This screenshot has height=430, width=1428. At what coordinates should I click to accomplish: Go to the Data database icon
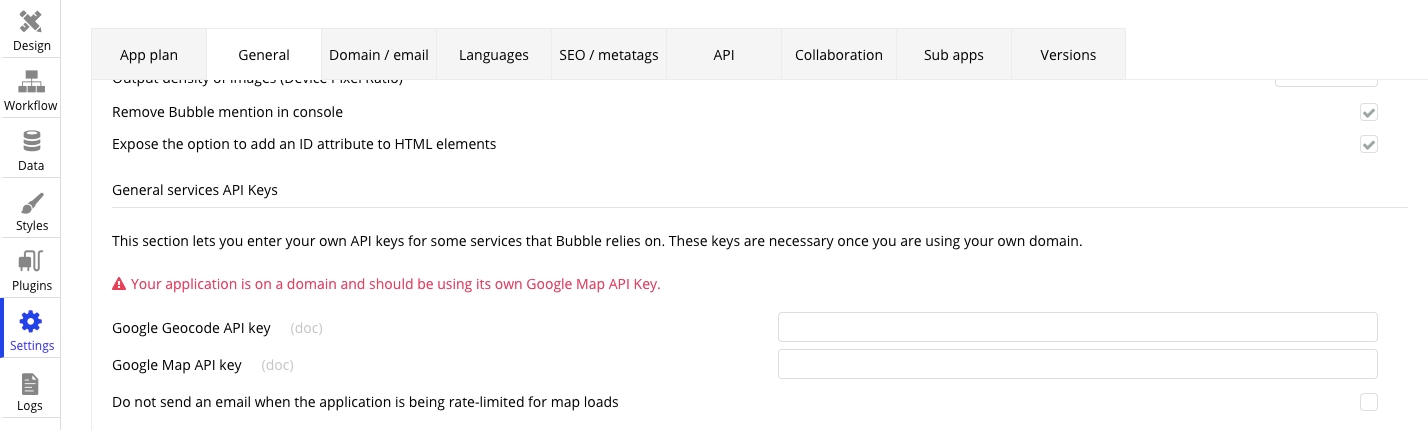click(30, 142)
